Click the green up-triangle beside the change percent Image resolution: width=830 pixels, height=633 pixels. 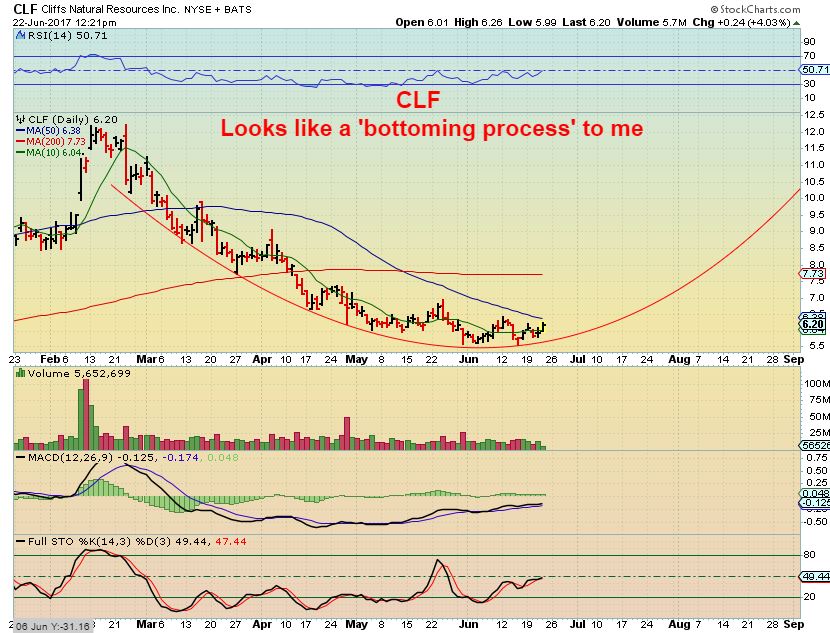click(x=796, y=23)
